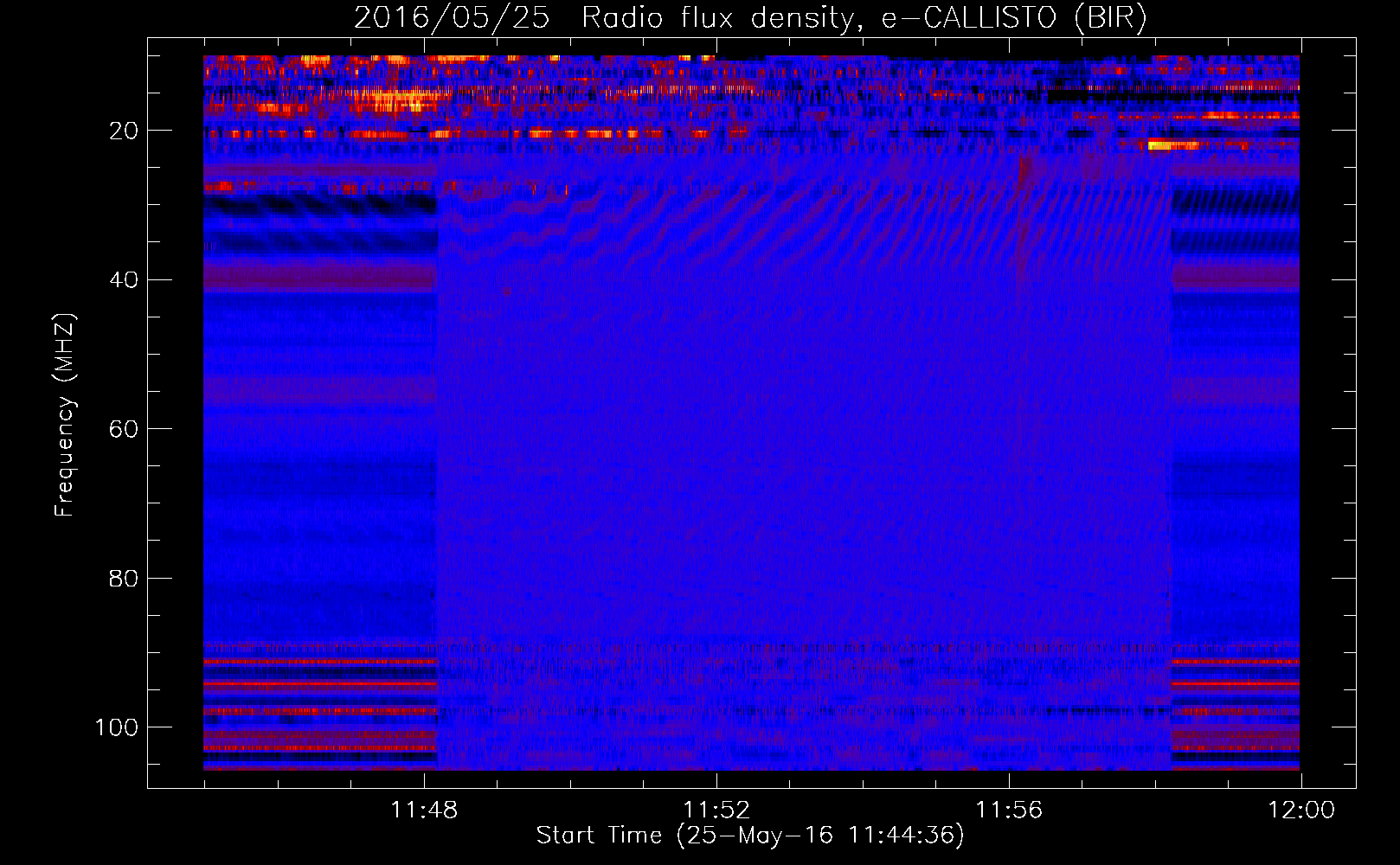Click the 'Frequency (MHZ)' axis label
Image resolution: width=1400 pixels, height=865 pixels.
pos(65,415)
